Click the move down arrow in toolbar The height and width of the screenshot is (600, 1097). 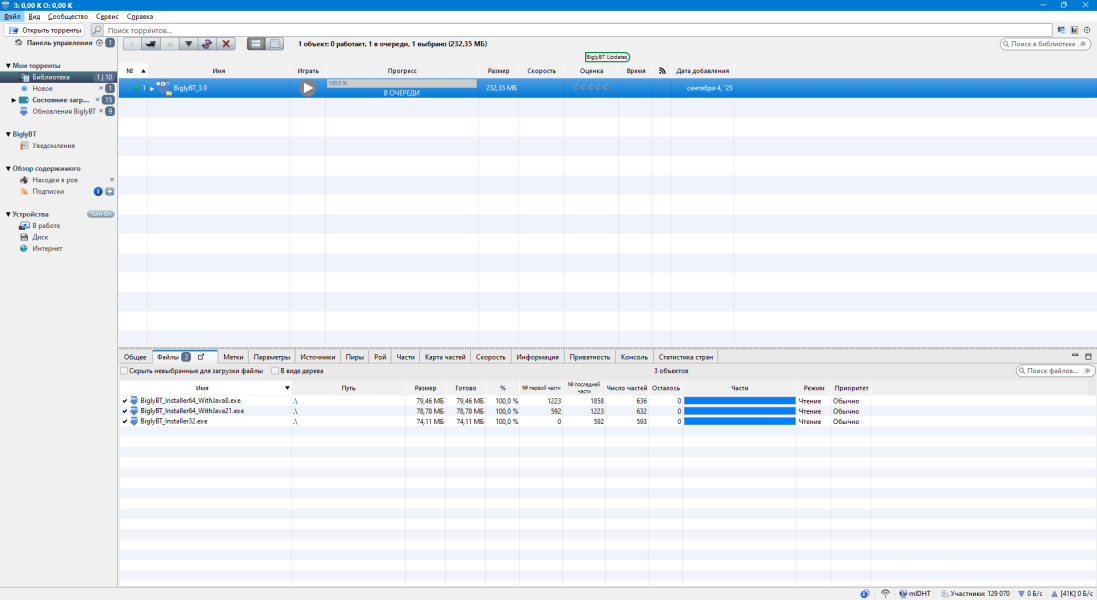coord(187,44)
